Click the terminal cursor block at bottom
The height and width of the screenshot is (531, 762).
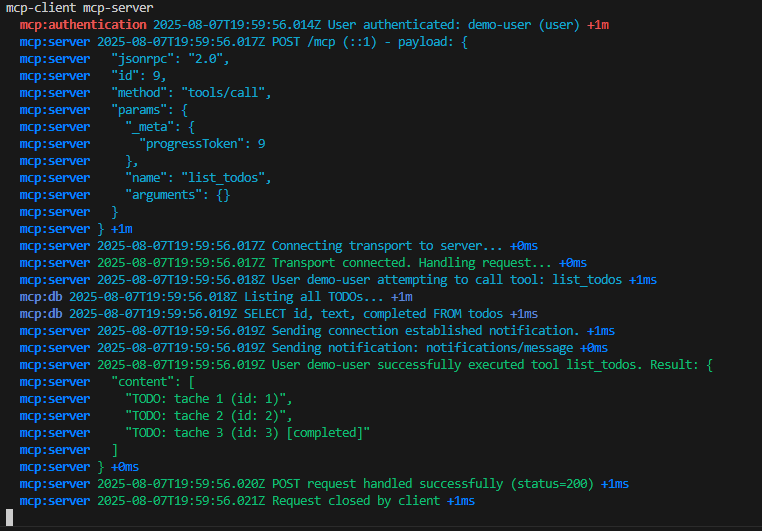pyautogui.click(x=9, y=517)
